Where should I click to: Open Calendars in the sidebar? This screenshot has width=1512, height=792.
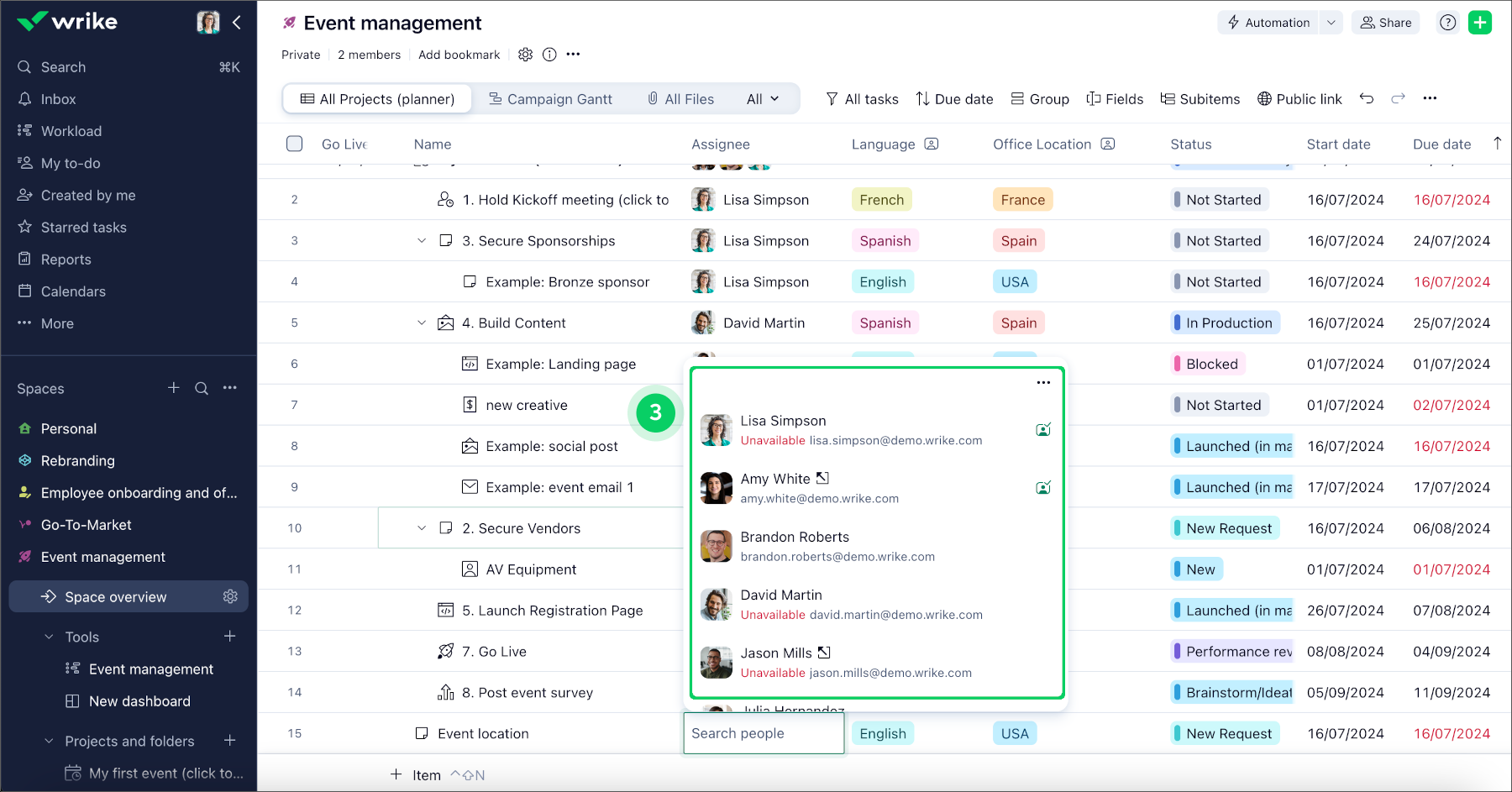[x=72, y=291]
